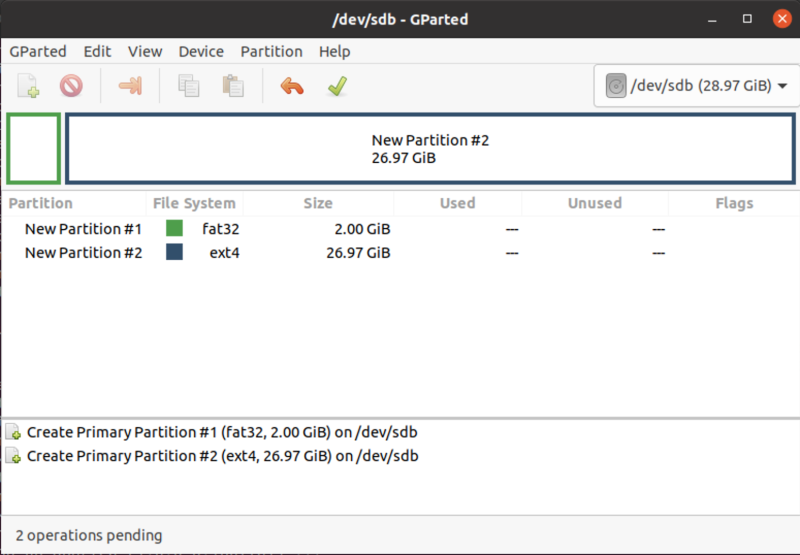Screen dimensions: 800x555
Task: Undo last operation with orange arrow
Action: 292,86
